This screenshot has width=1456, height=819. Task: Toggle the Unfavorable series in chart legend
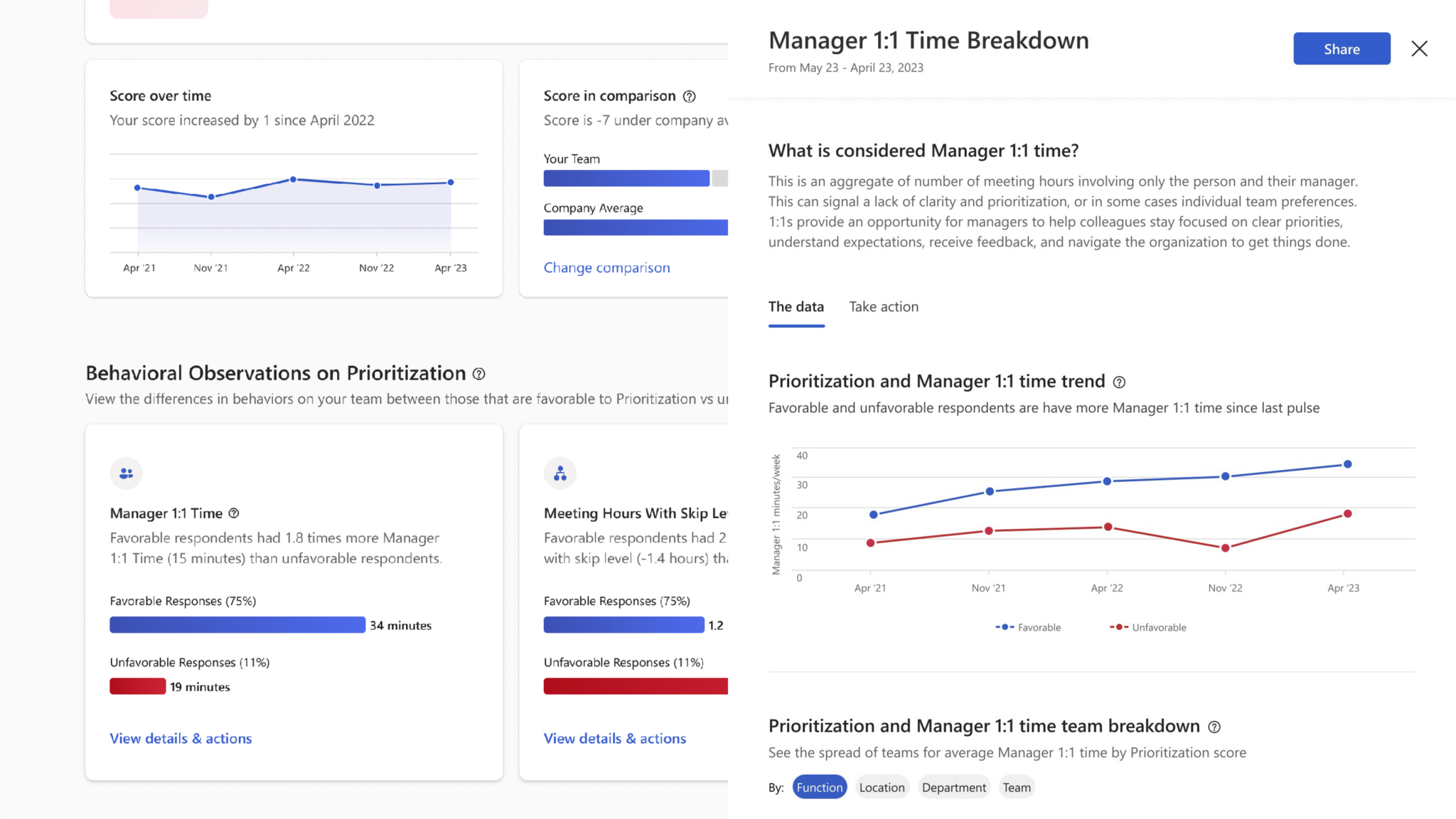pyautogui.click(x=1148, y=627)
